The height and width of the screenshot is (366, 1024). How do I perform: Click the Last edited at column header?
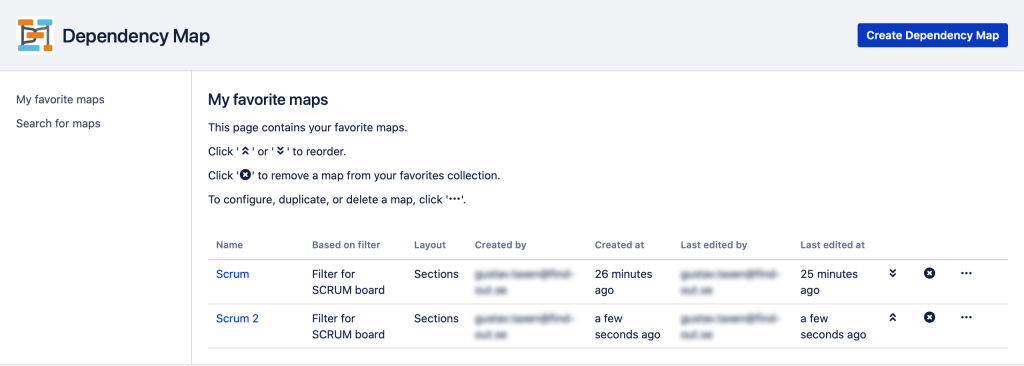tap(833, 245)
